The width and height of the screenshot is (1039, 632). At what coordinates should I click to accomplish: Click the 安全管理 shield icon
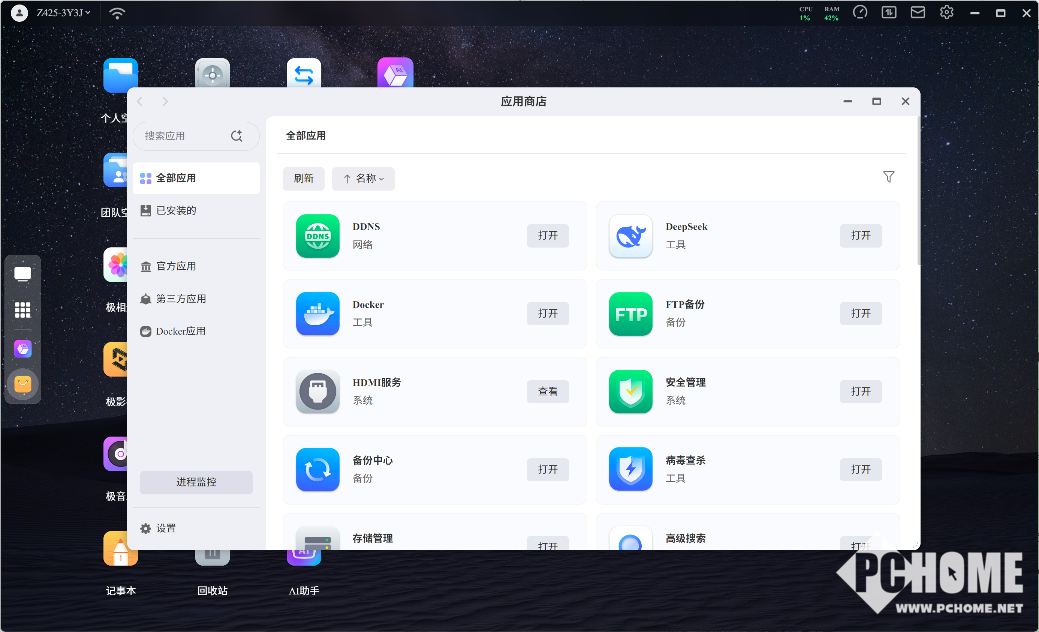(x=630, y=392)
